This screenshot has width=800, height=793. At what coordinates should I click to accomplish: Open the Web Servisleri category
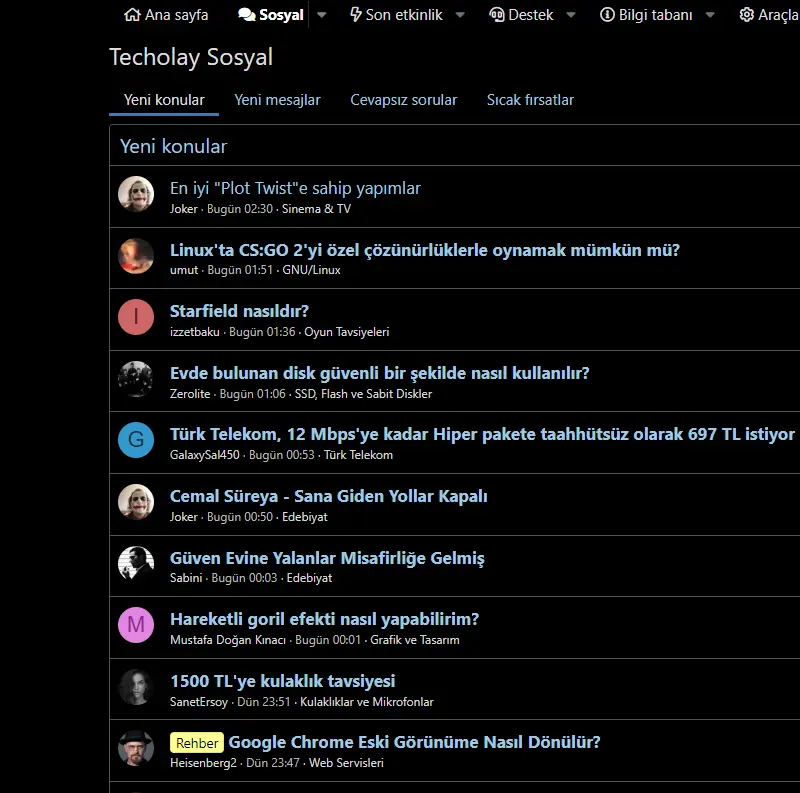[346, 763]
